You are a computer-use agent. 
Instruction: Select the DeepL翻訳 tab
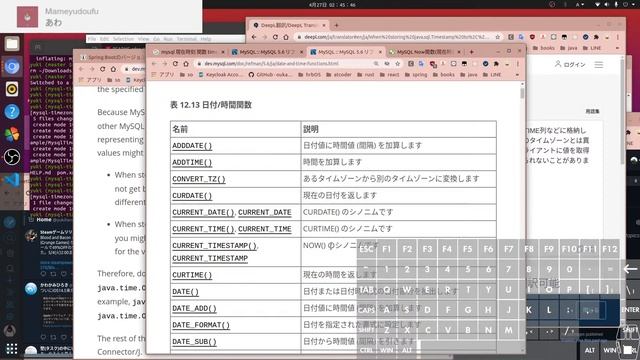[x=289, y=25]
